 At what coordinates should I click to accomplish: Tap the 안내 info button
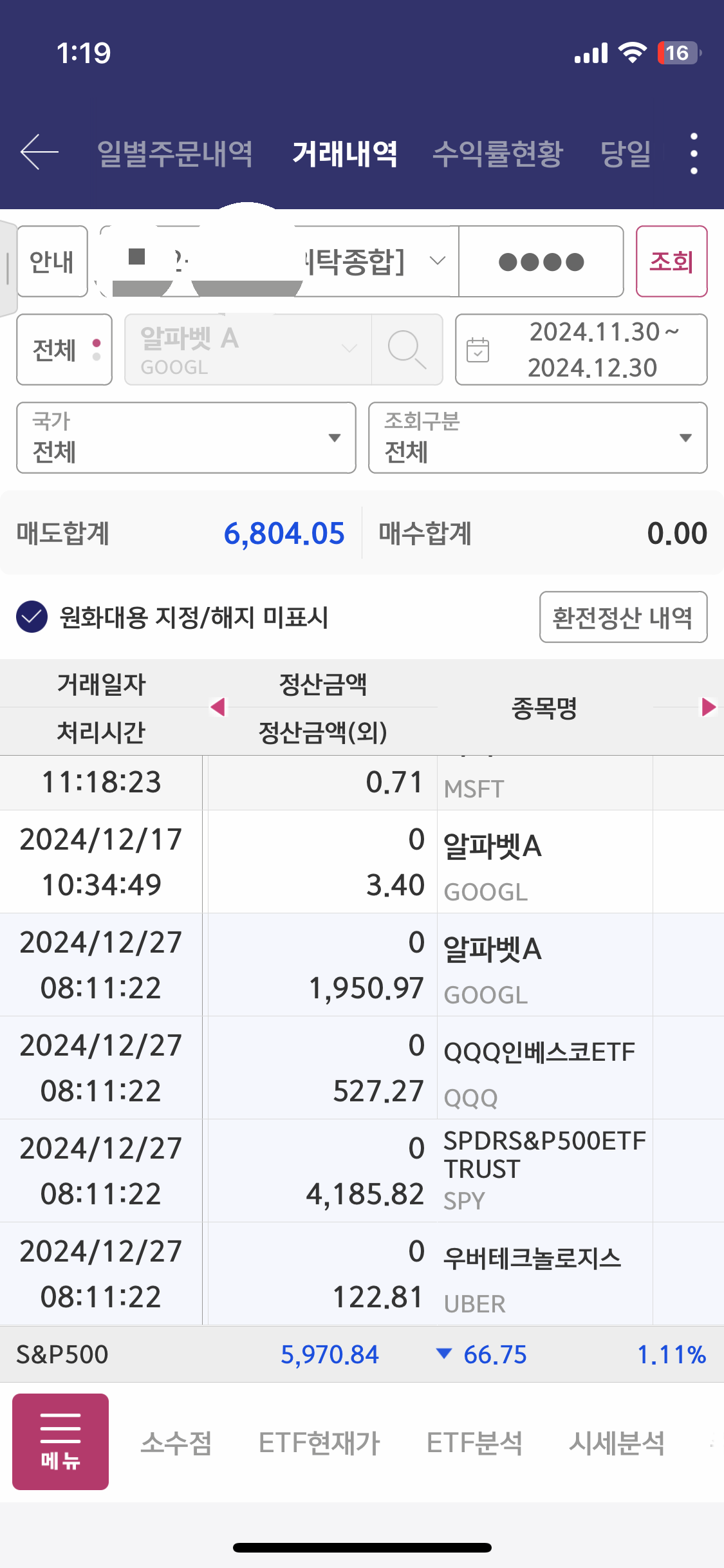[x=52, y=261]
